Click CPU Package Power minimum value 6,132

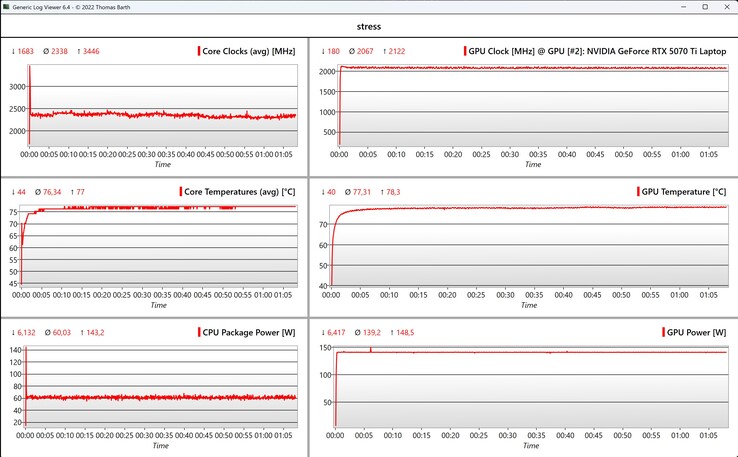click(26, 333)
